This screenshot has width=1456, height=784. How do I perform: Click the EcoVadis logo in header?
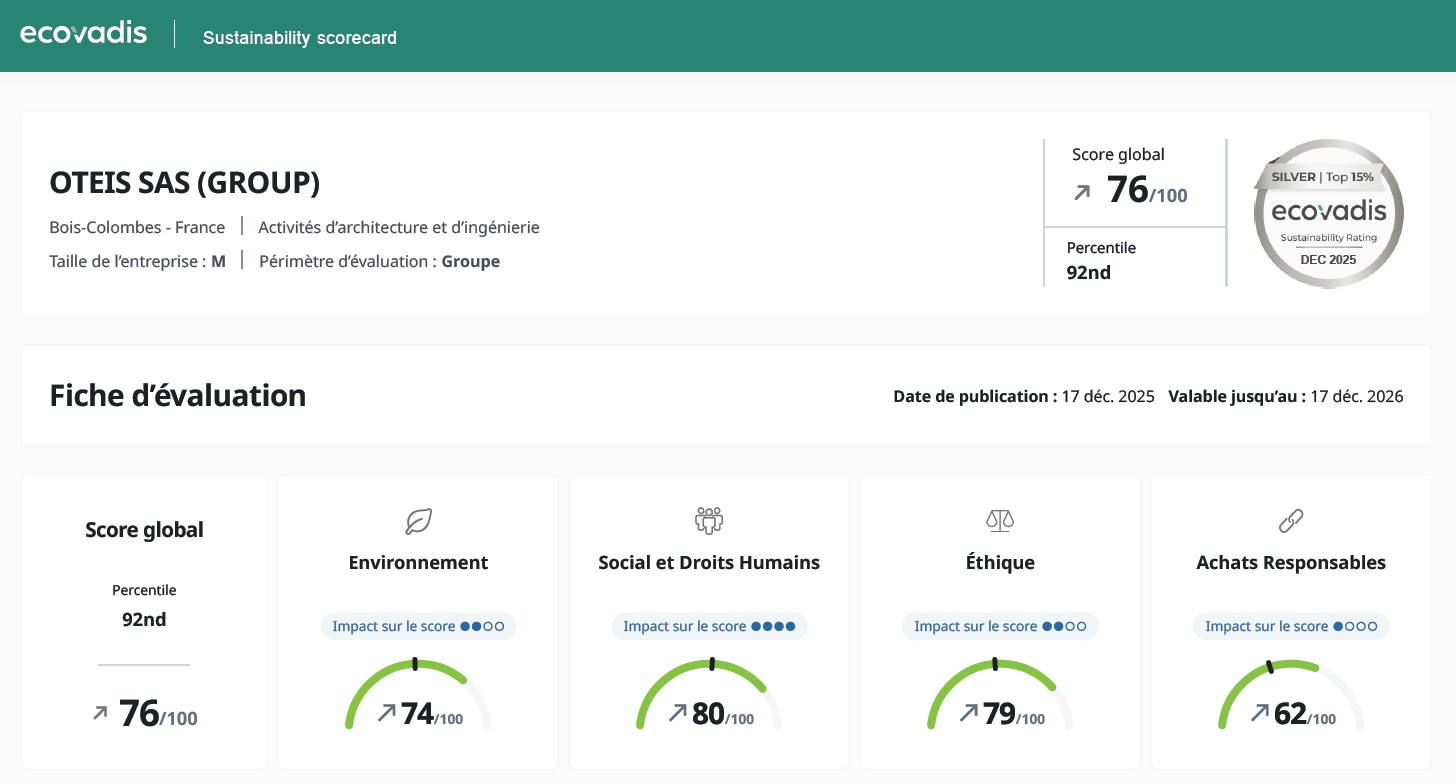[84, 34]
